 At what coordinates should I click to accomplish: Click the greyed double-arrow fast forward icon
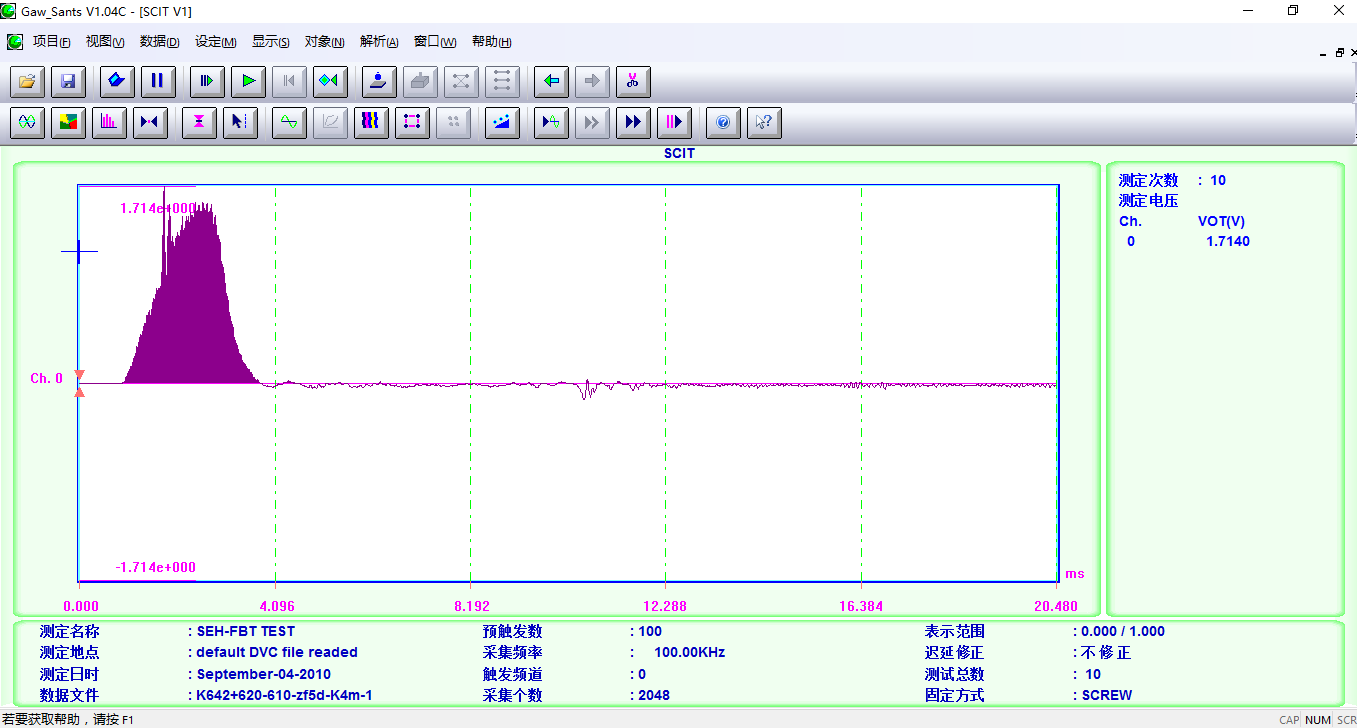click(592, 122)
